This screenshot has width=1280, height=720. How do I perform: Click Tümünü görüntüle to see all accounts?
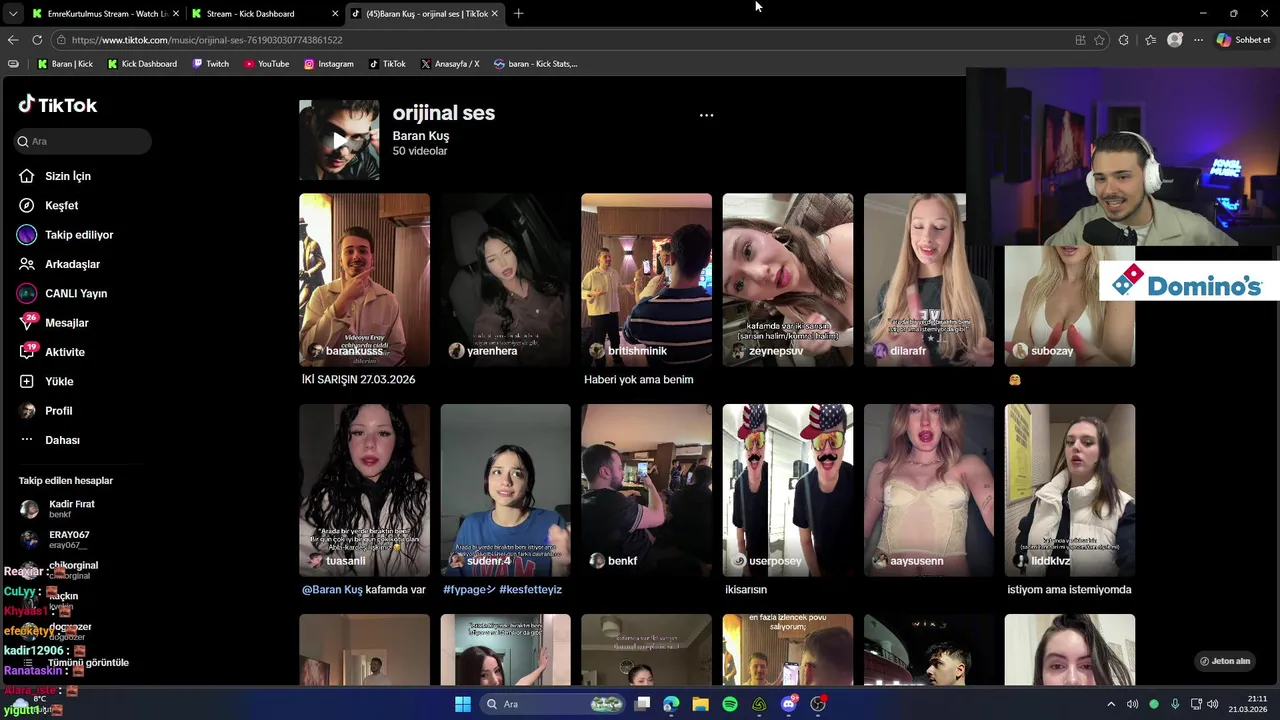coord(88,662)
